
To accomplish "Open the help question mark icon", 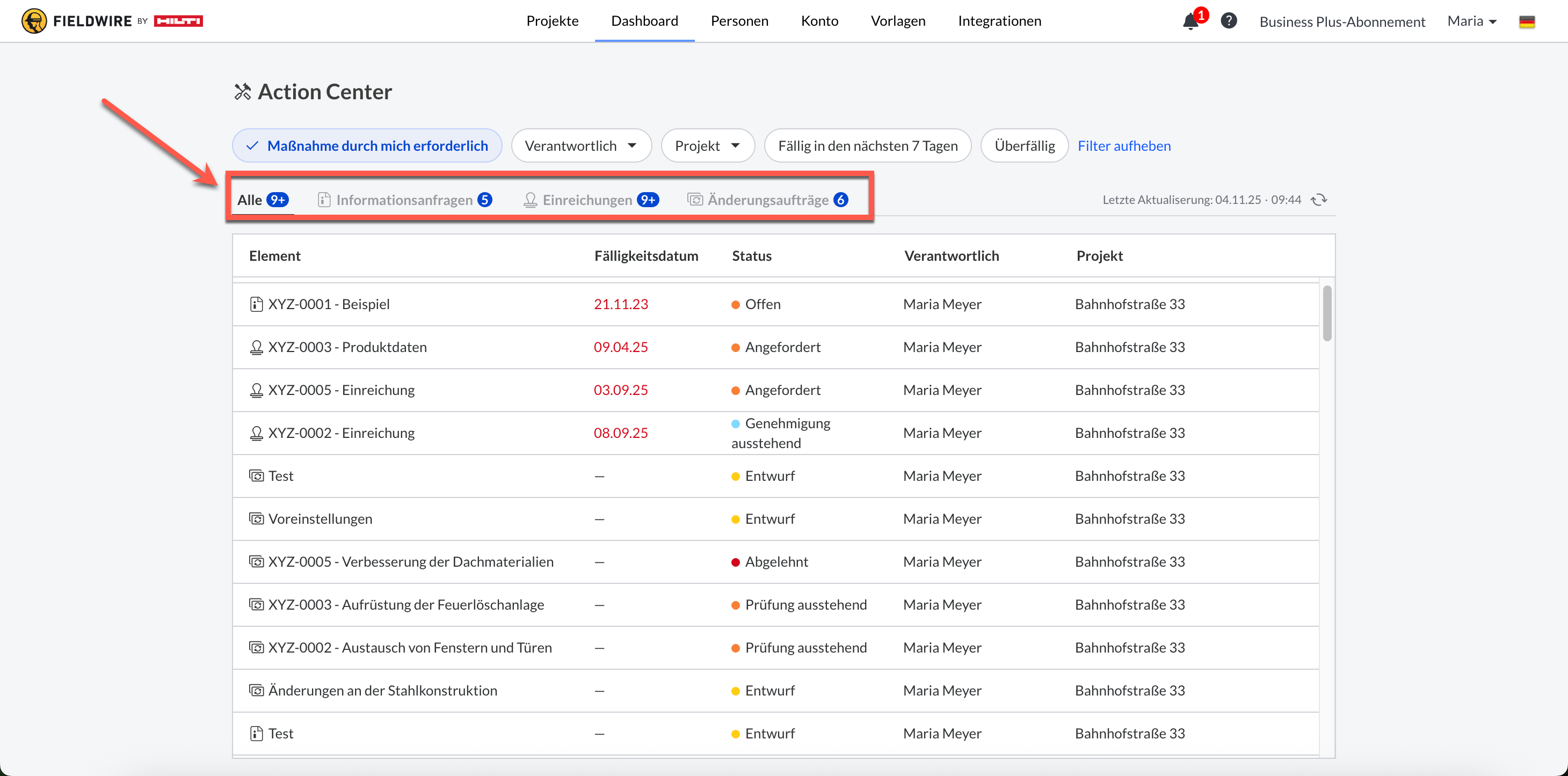I will coord(1228,21).
